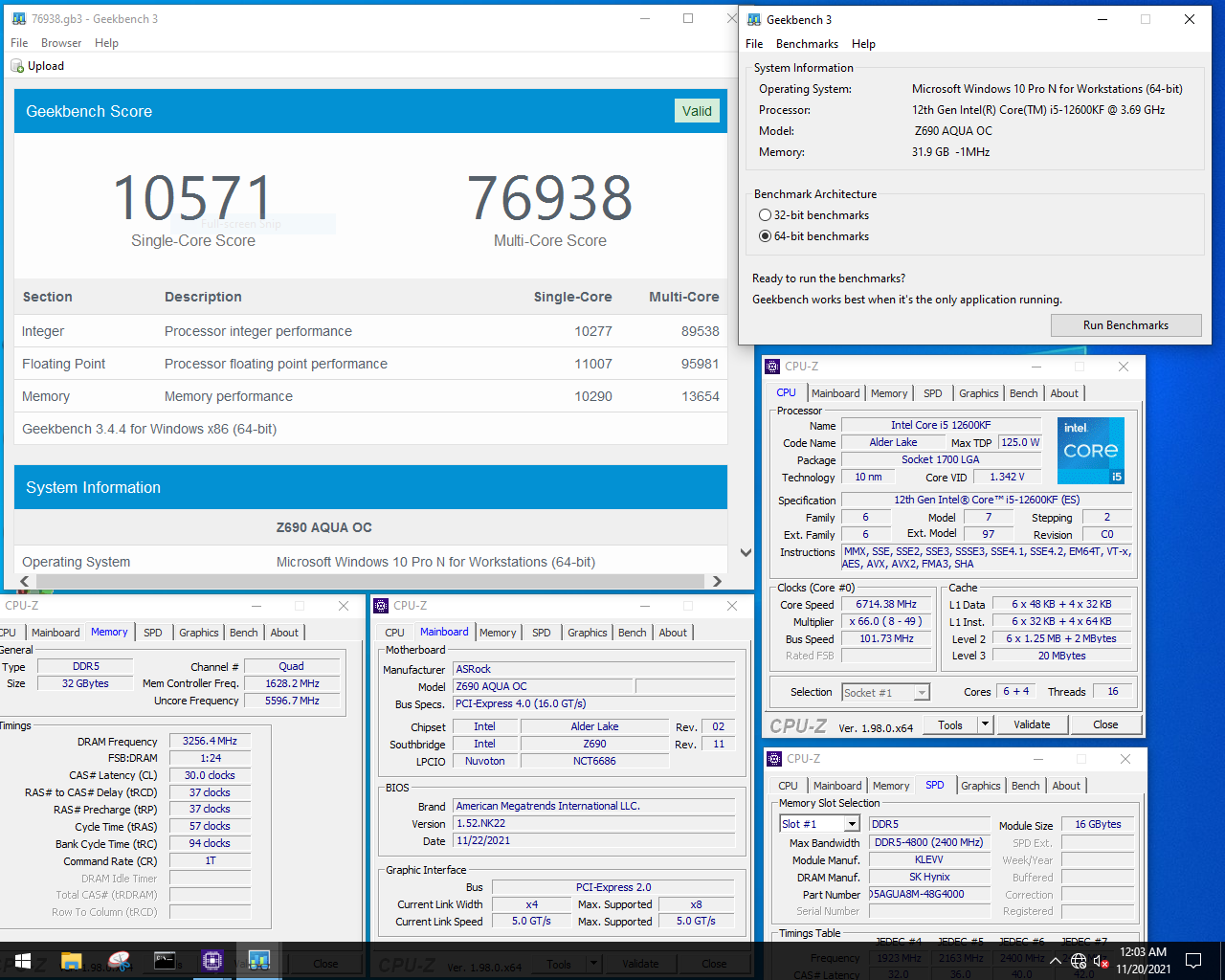Click the horizontal scrollbar left arrow in Geekbench
1225x980 pixels.
pos(25,581)
